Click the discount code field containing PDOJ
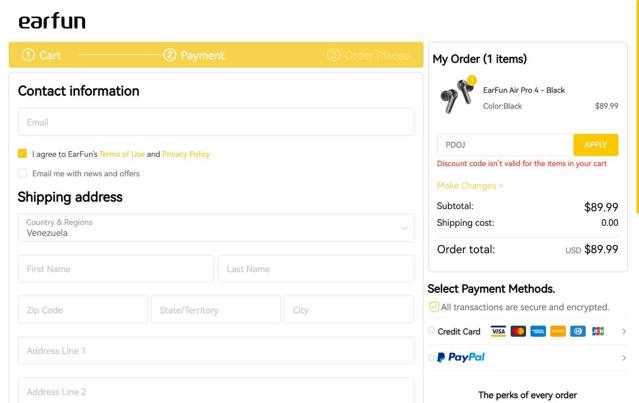This screenshot has height=403, width=639. click(x=505, y=145)
